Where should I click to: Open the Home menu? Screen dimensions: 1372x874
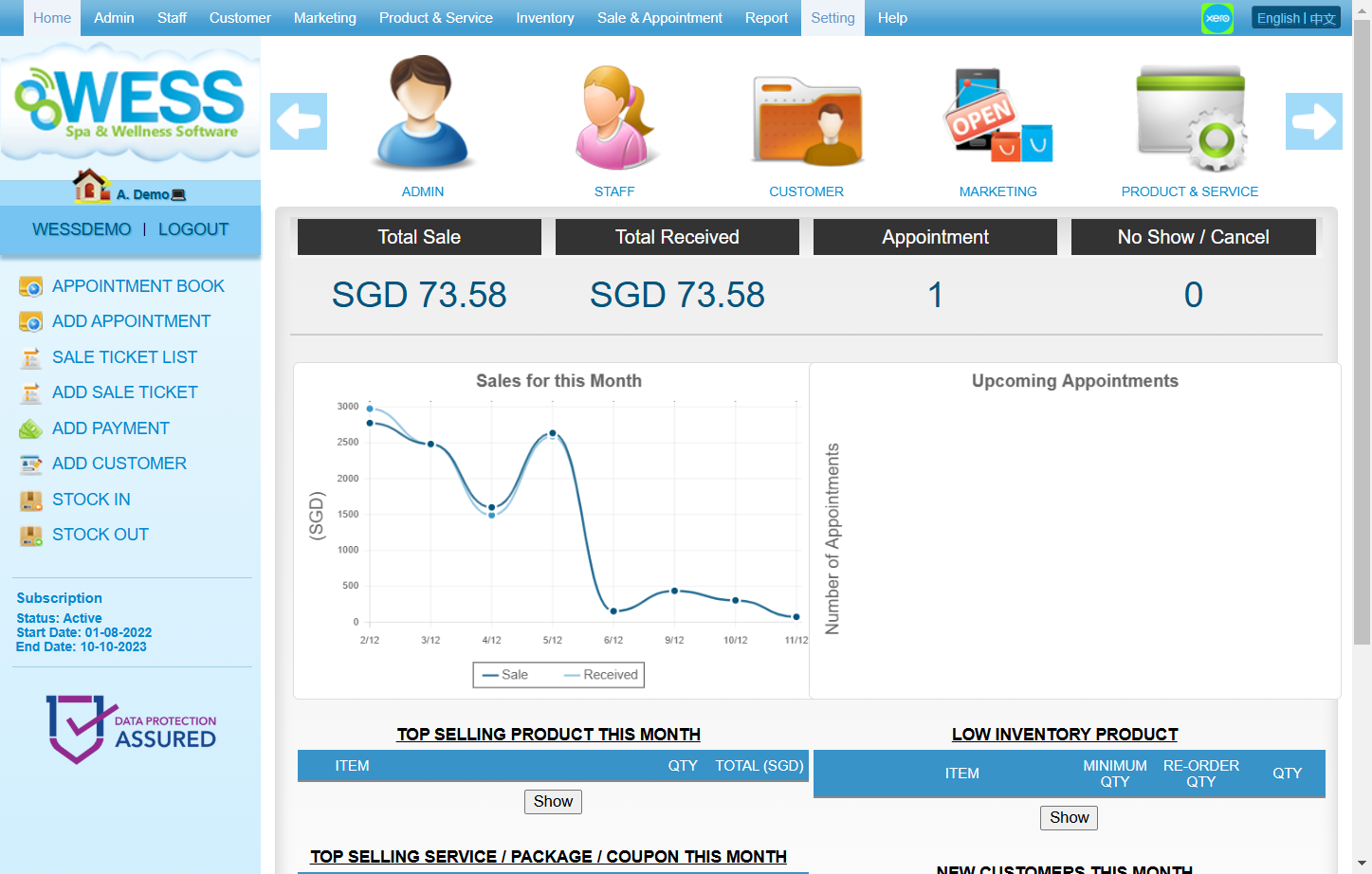click(52, 18)
